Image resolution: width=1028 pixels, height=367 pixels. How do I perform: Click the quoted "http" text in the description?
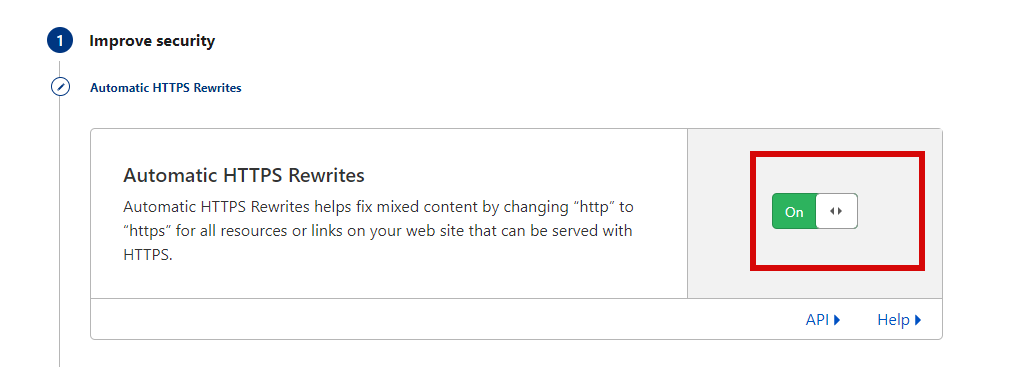tap(595, 208)
